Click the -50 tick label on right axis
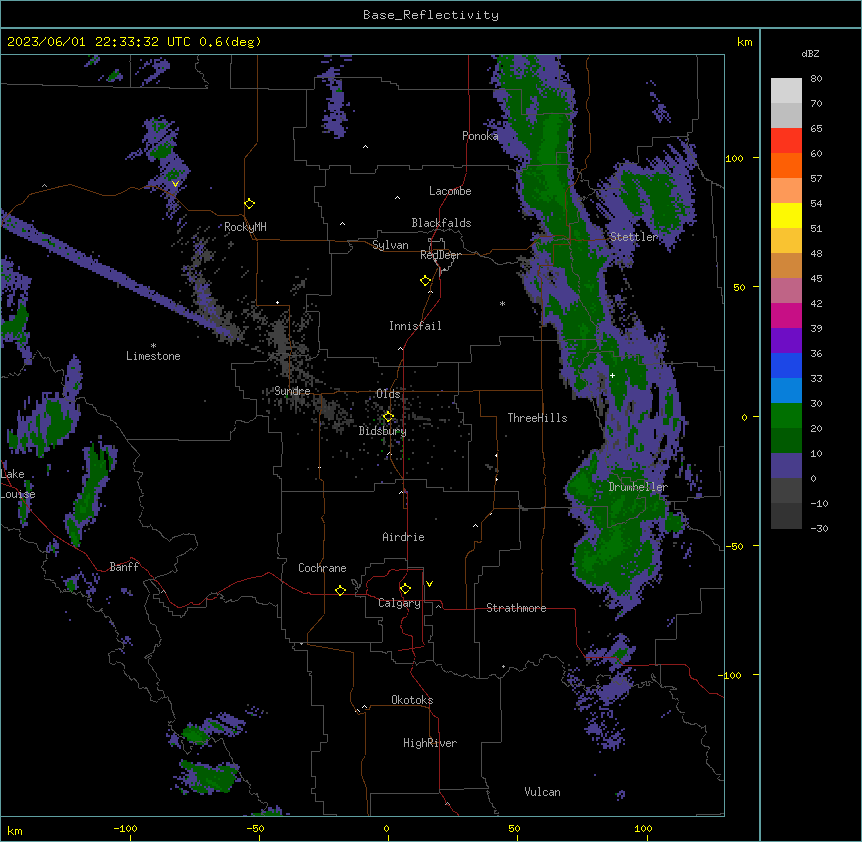The image size is (862, 842). (734, 546)
